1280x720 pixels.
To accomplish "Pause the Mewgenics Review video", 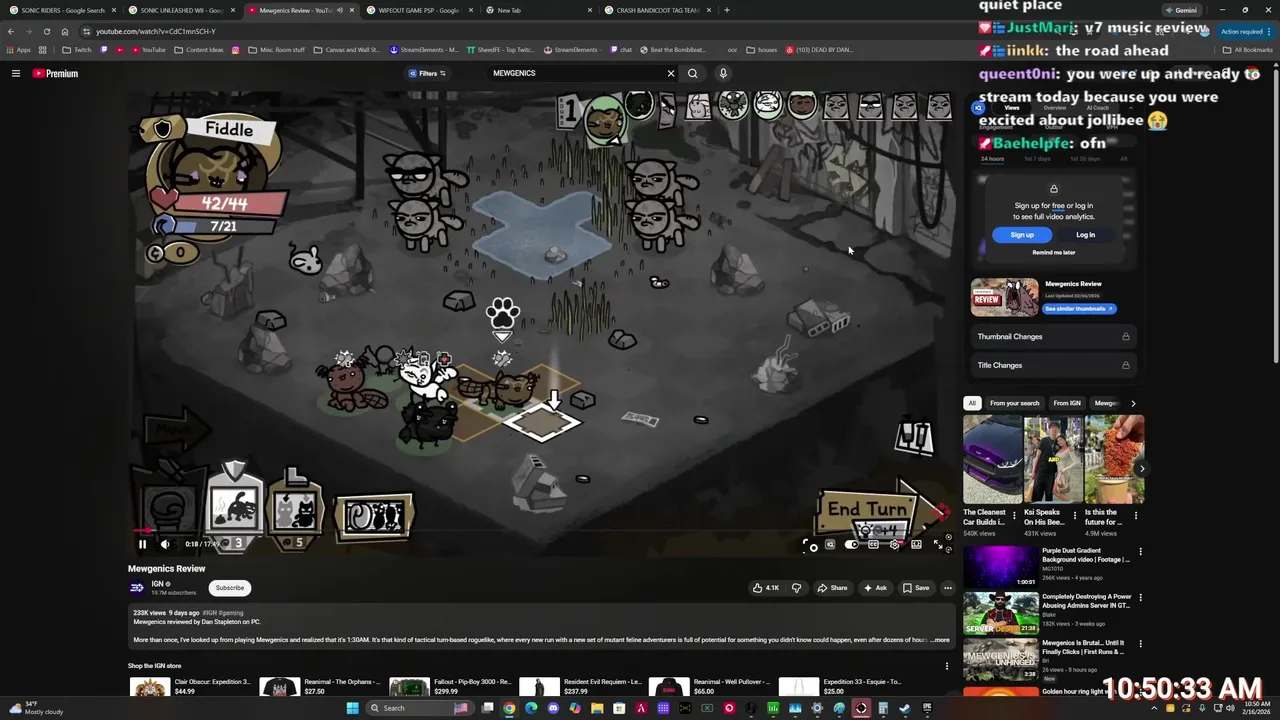I will point(142,544).
